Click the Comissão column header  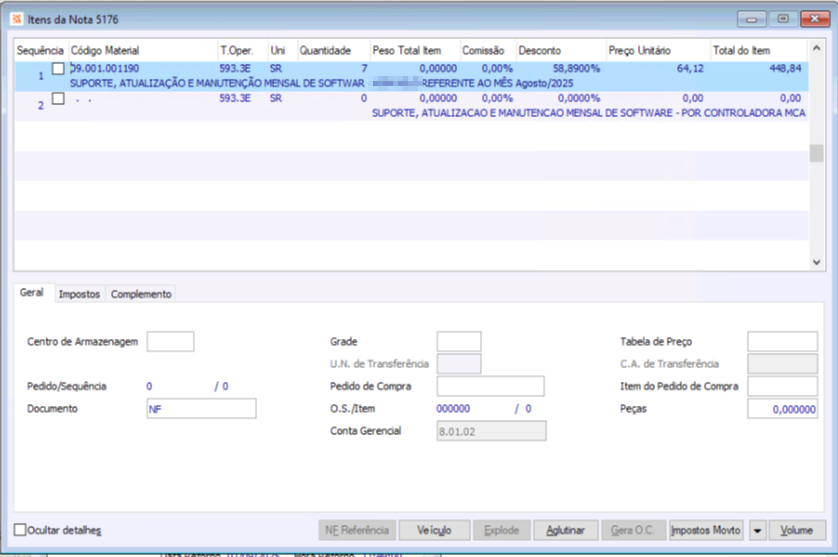point(487,51)
